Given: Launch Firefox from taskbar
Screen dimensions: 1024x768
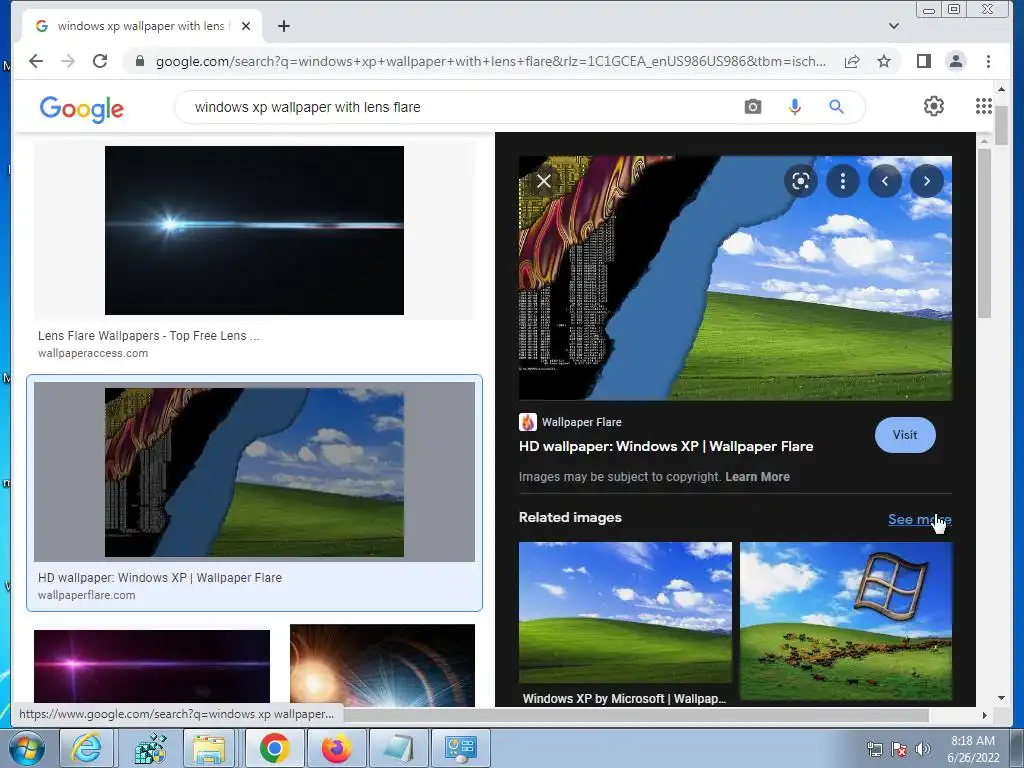Looking at the screenshot, I should click(x=336, y=748).
